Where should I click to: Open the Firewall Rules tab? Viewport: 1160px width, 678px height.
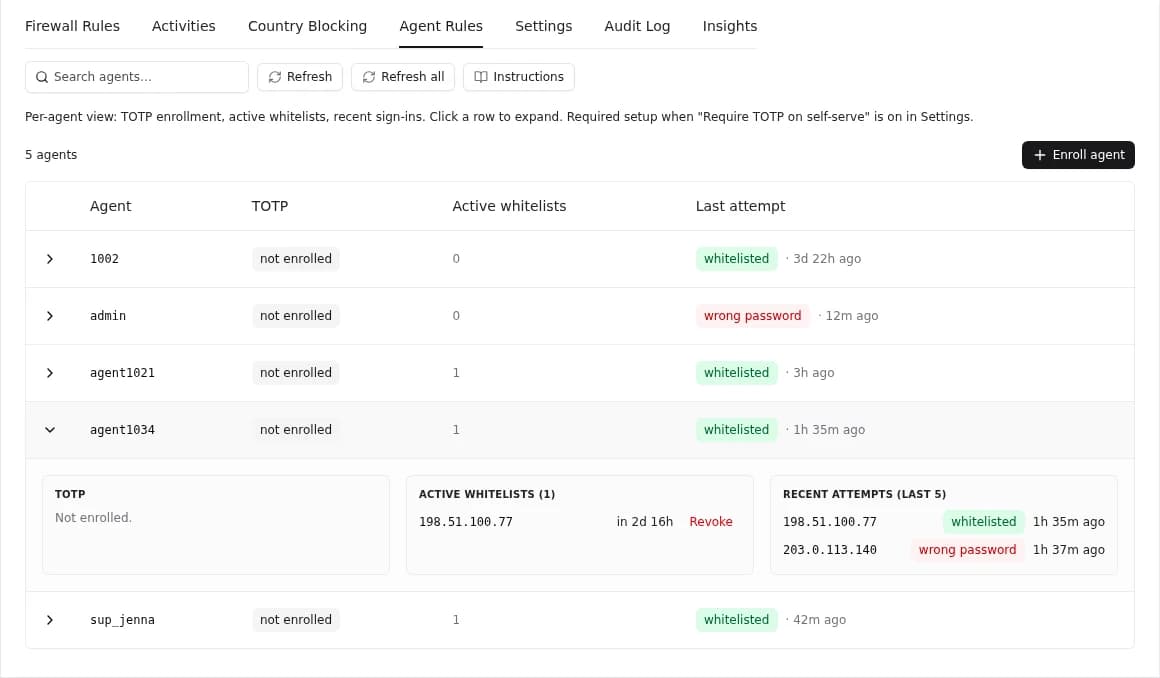tap(72, 26)
